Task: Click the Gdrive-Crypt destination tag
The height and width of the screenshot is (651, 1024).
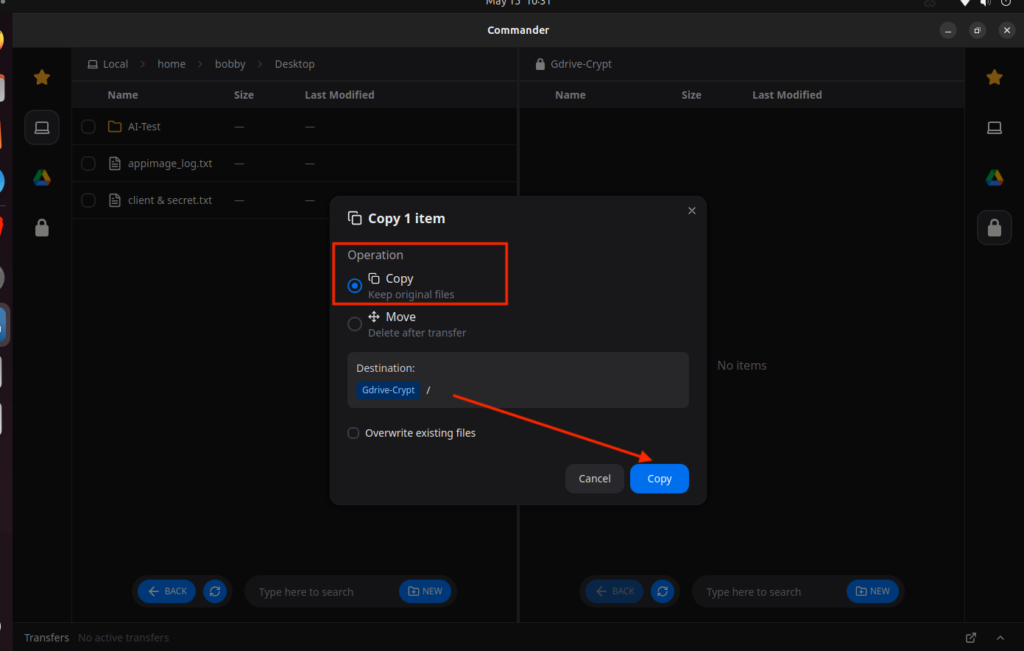Action: coord(388,390)
